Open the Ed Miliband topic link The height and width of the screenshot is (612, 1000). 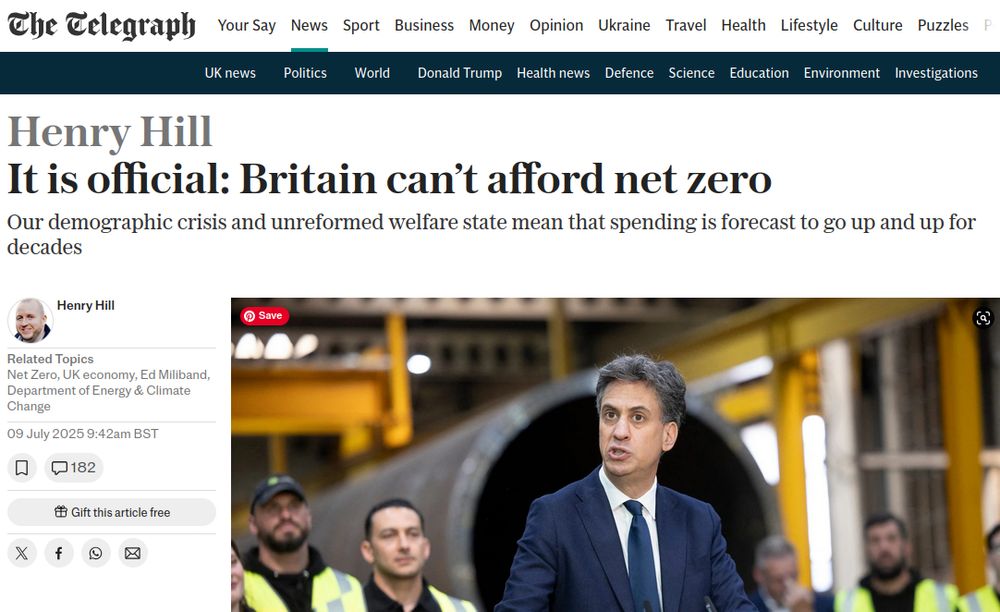pyautogui.click(x=174, y=374)
